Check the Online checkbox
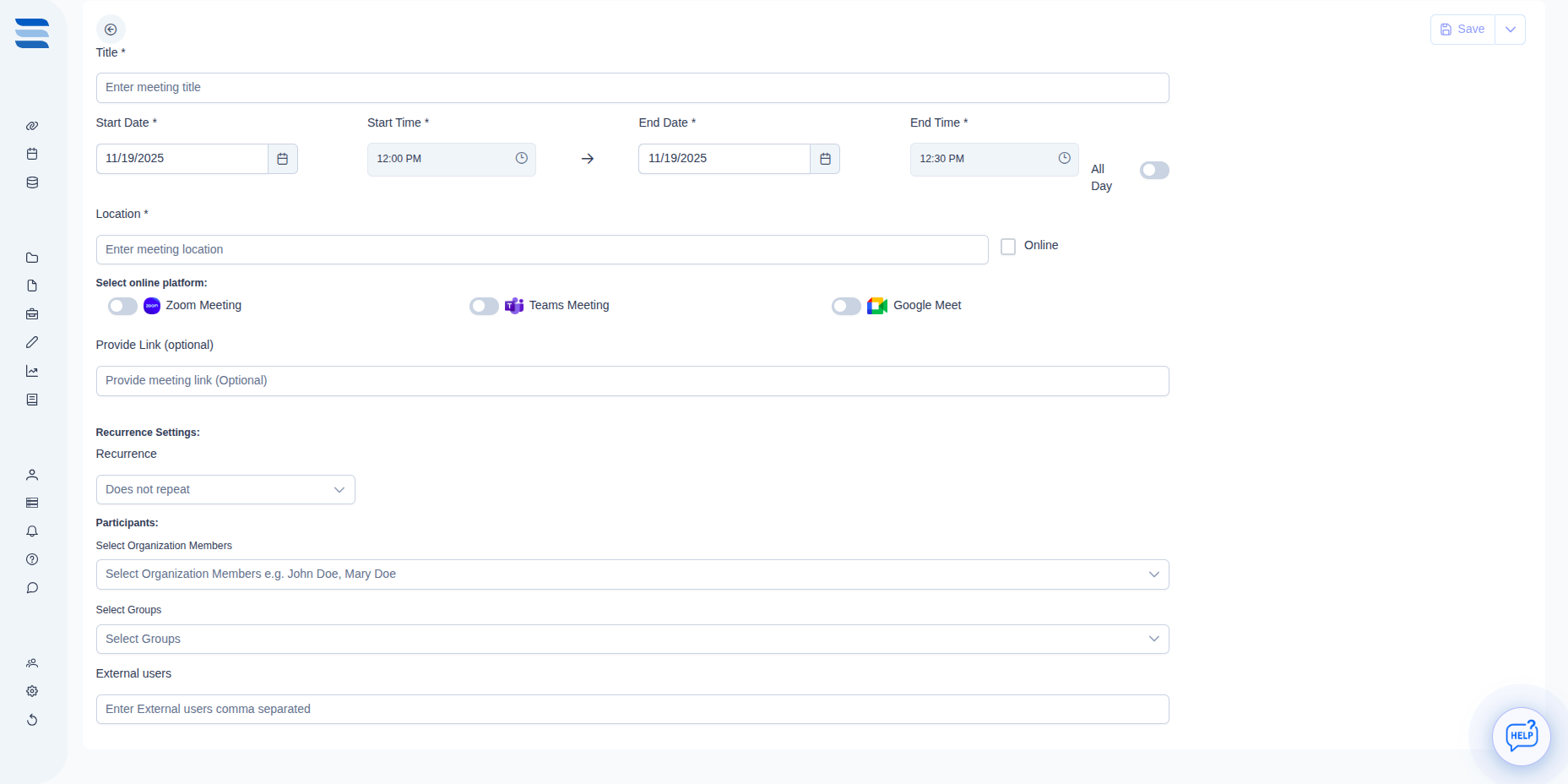Image resolution: width=1568 pixels, height=784 pixels. point(1008,247)
